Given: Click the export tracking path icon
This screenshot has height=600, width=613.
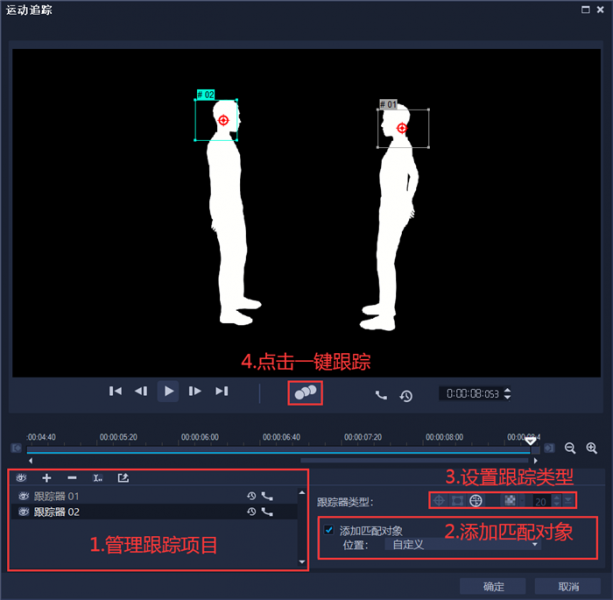Looking at the screenshot, I should [123, 478].
